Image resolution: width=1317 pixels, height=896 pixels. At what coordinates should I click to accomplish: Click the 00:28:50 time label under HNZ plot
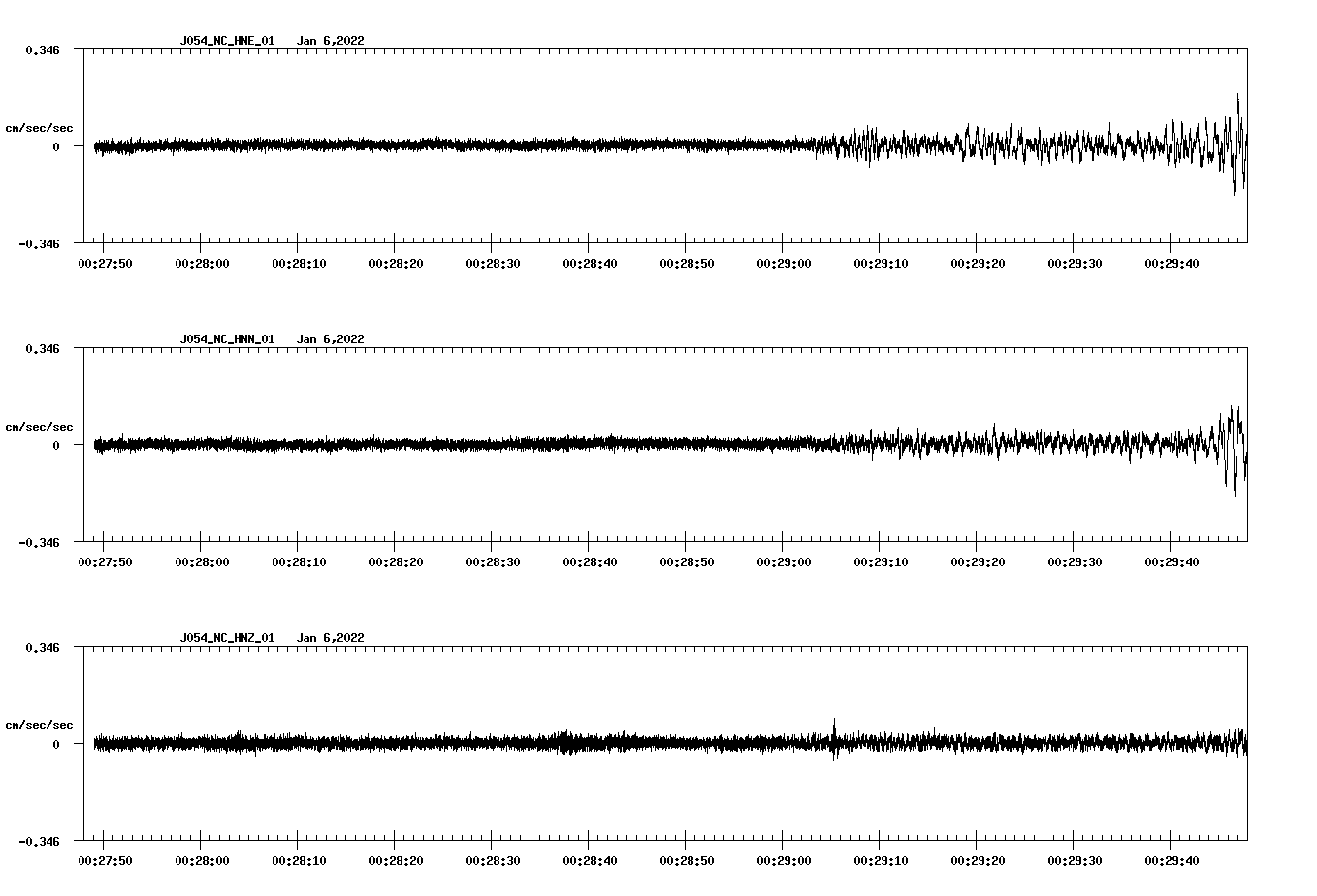tap(687, 861)
